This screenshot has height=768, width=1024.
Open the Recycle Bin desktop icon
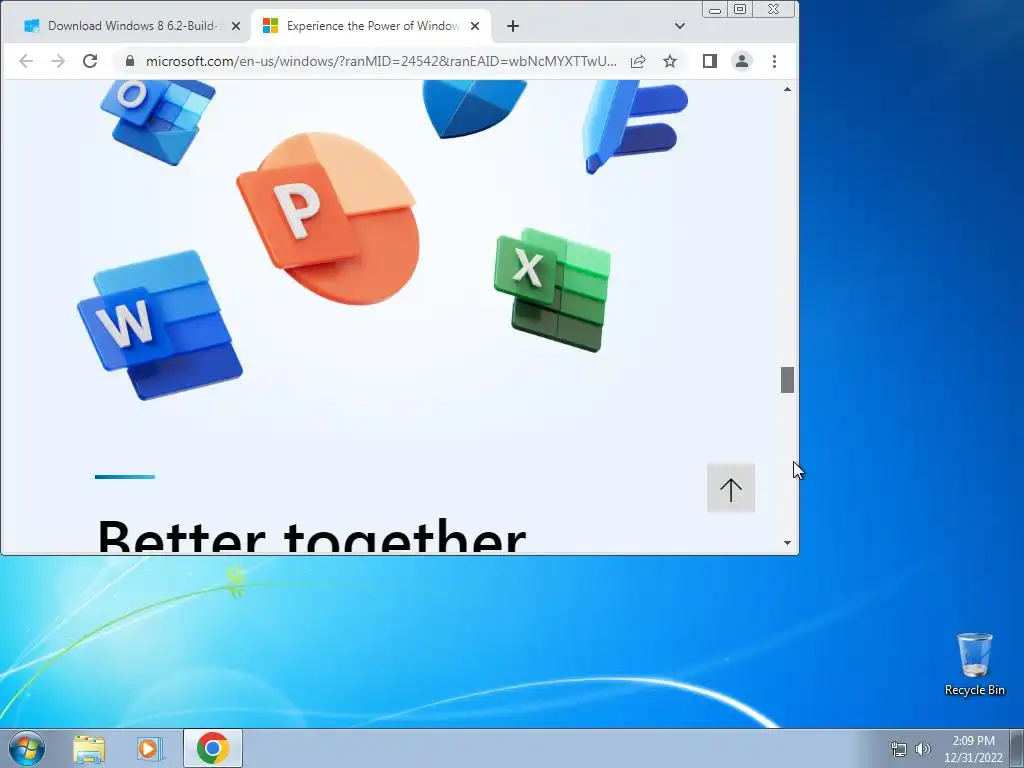(974, 664)
